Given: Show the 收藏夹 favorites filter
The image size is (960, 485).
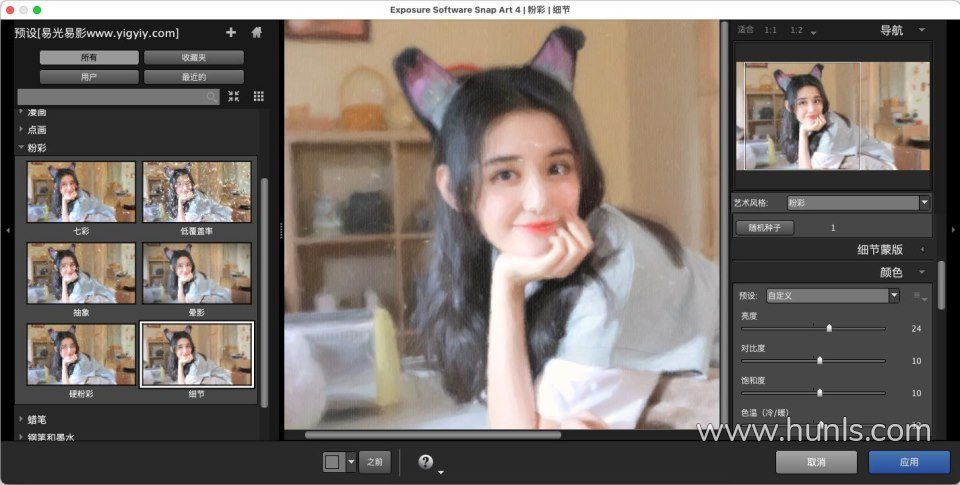Looking at the screenshot, I should [194, 58].
